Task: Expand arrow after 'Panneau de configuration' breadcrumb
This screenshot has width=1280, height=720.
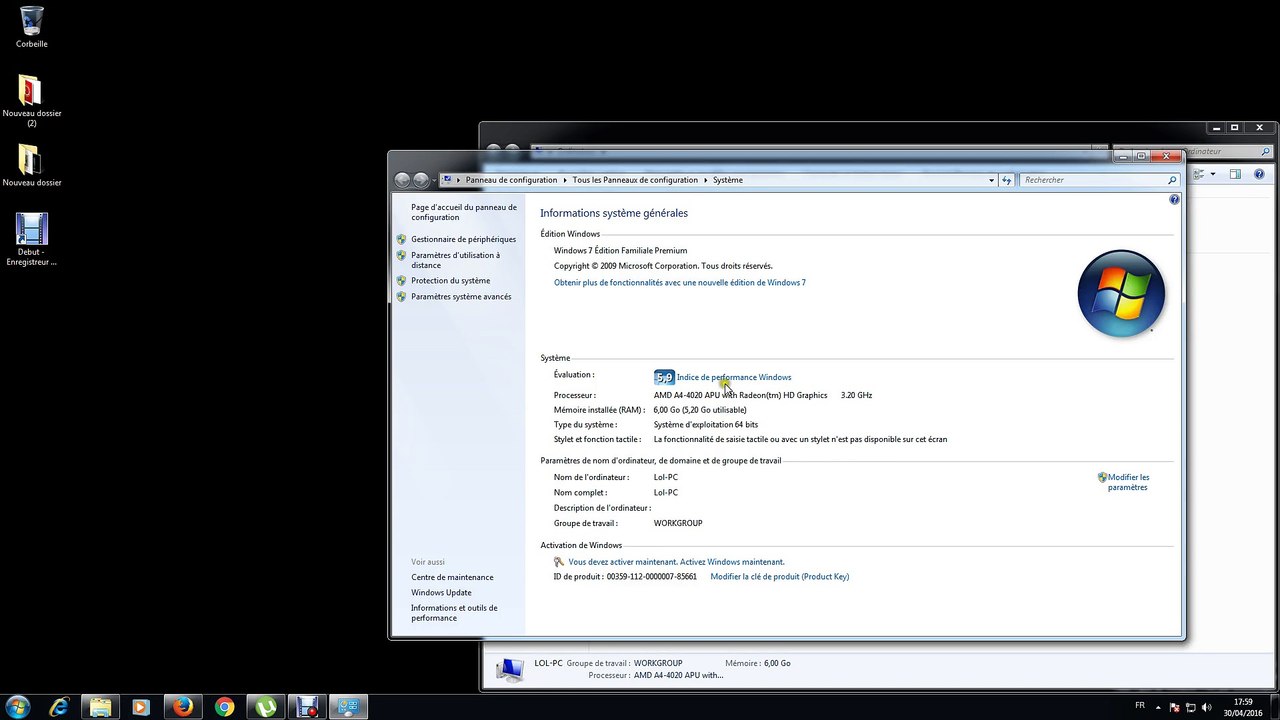Action: [565, 180]
